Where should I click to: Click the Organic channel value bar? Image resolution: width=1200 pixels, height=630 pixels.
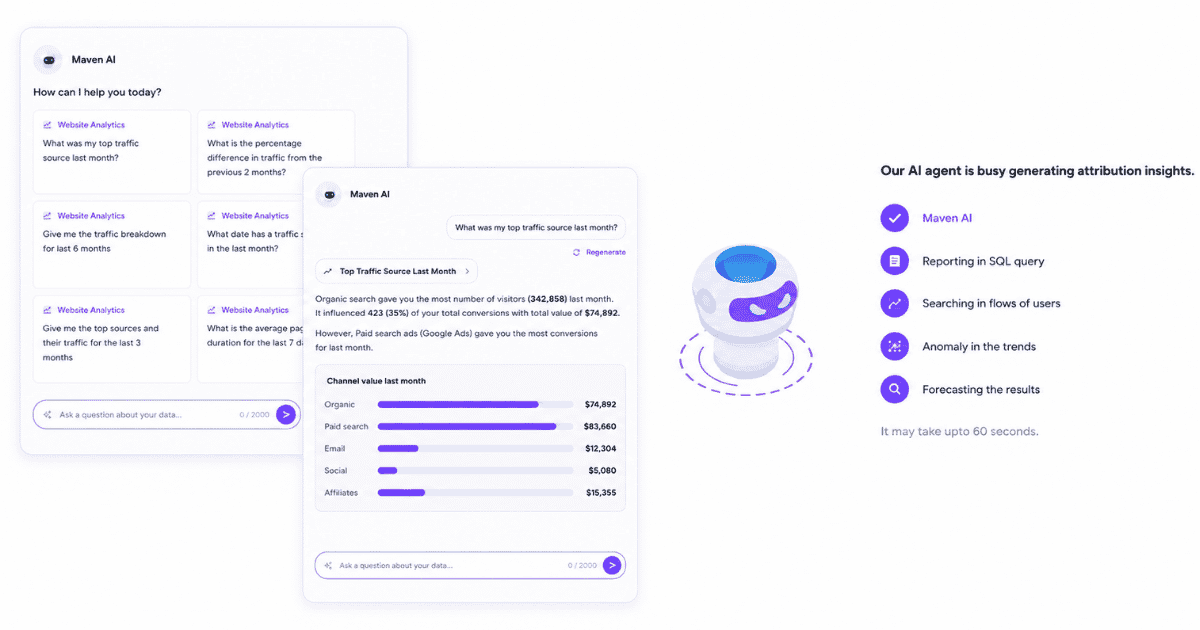pos(475,404)
